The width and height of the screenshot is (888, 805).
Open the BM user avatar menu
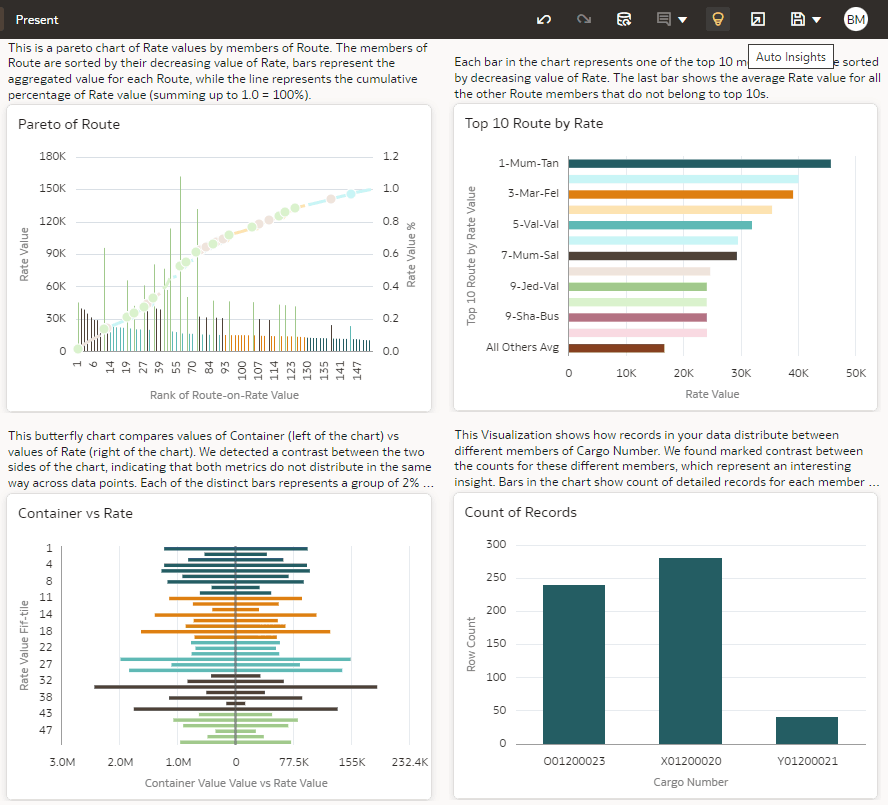855,19
